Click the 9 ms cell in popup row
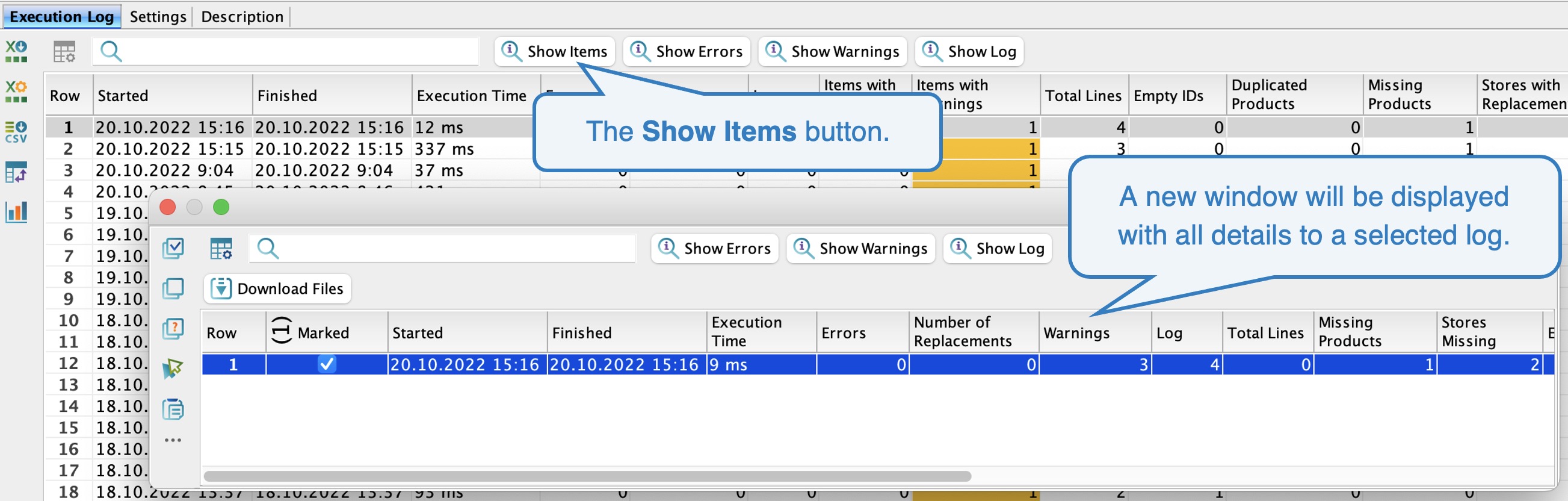Viewport: 1568px width, 501px height. point(762,364)
